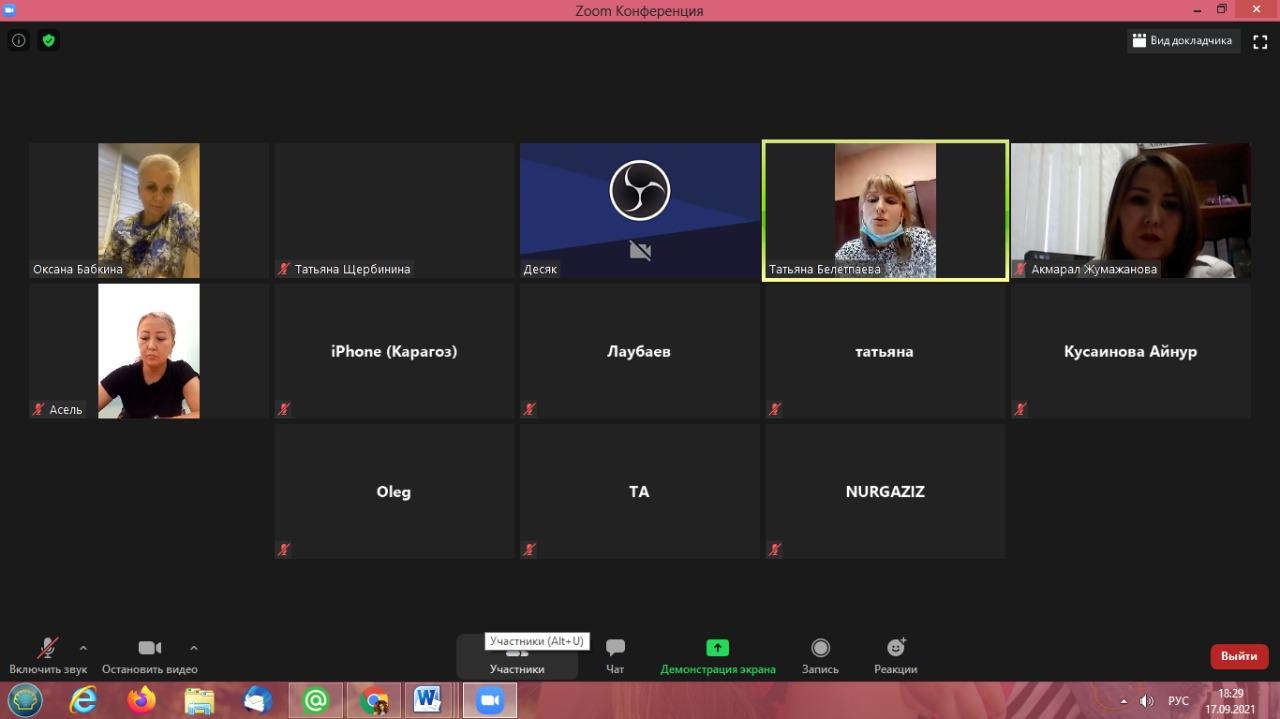Restore down the Zoom window
Viewport: 1280px width, 719px height.
[x=1221, y=9]
